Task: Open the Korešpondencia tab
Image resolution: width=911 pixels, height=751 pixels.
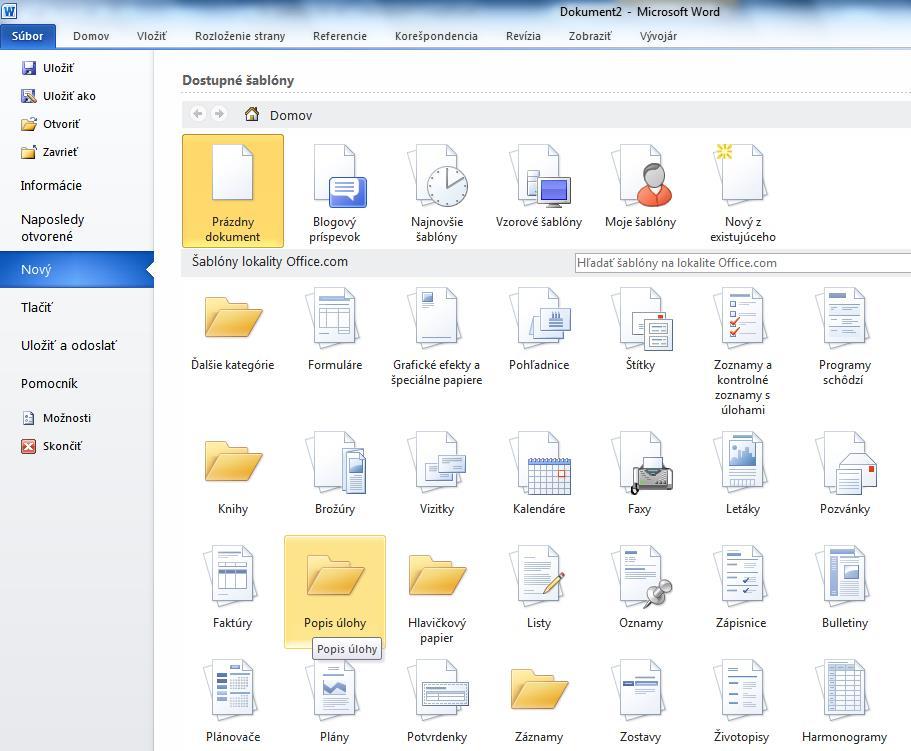Action: point(436,36)
